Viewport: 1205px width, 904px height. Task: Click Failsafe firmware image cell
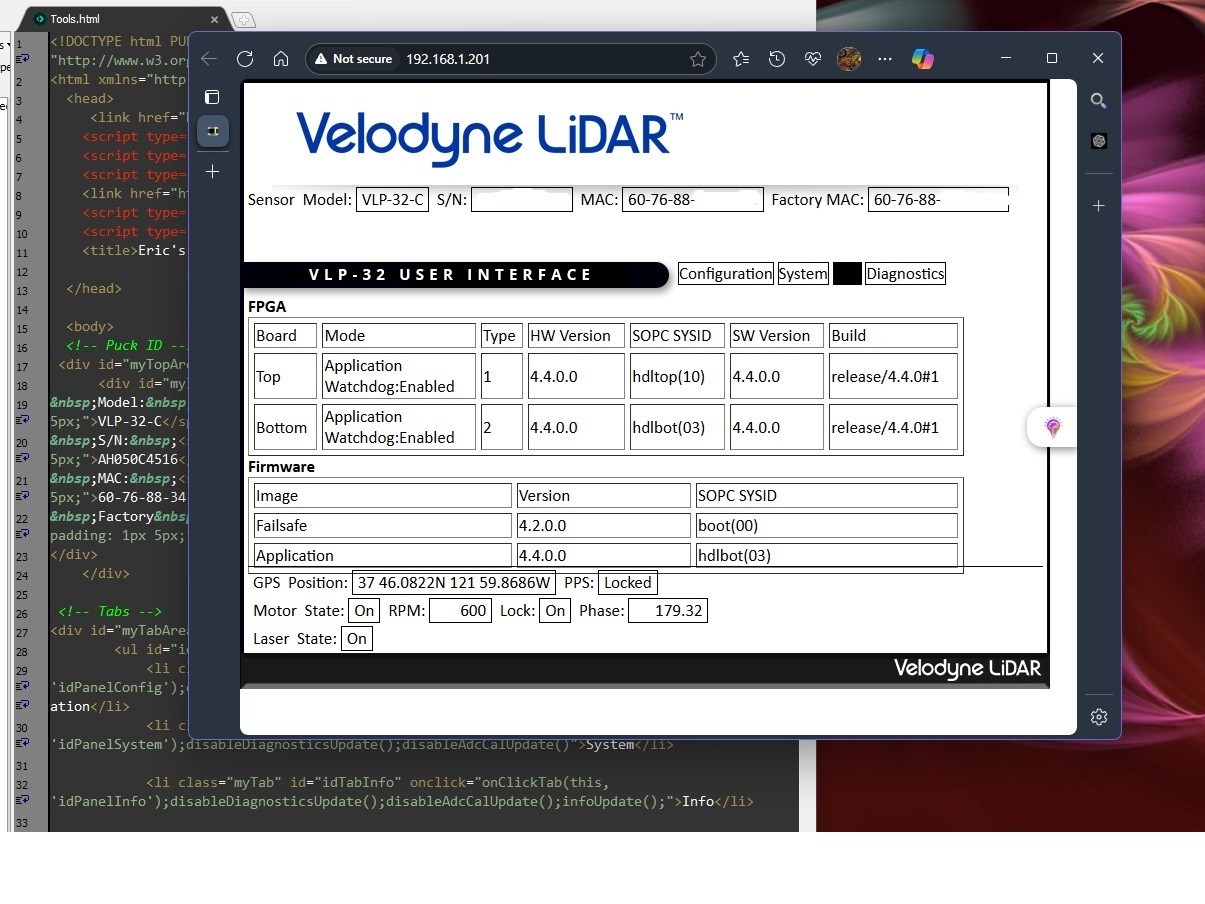pos(382,525)
